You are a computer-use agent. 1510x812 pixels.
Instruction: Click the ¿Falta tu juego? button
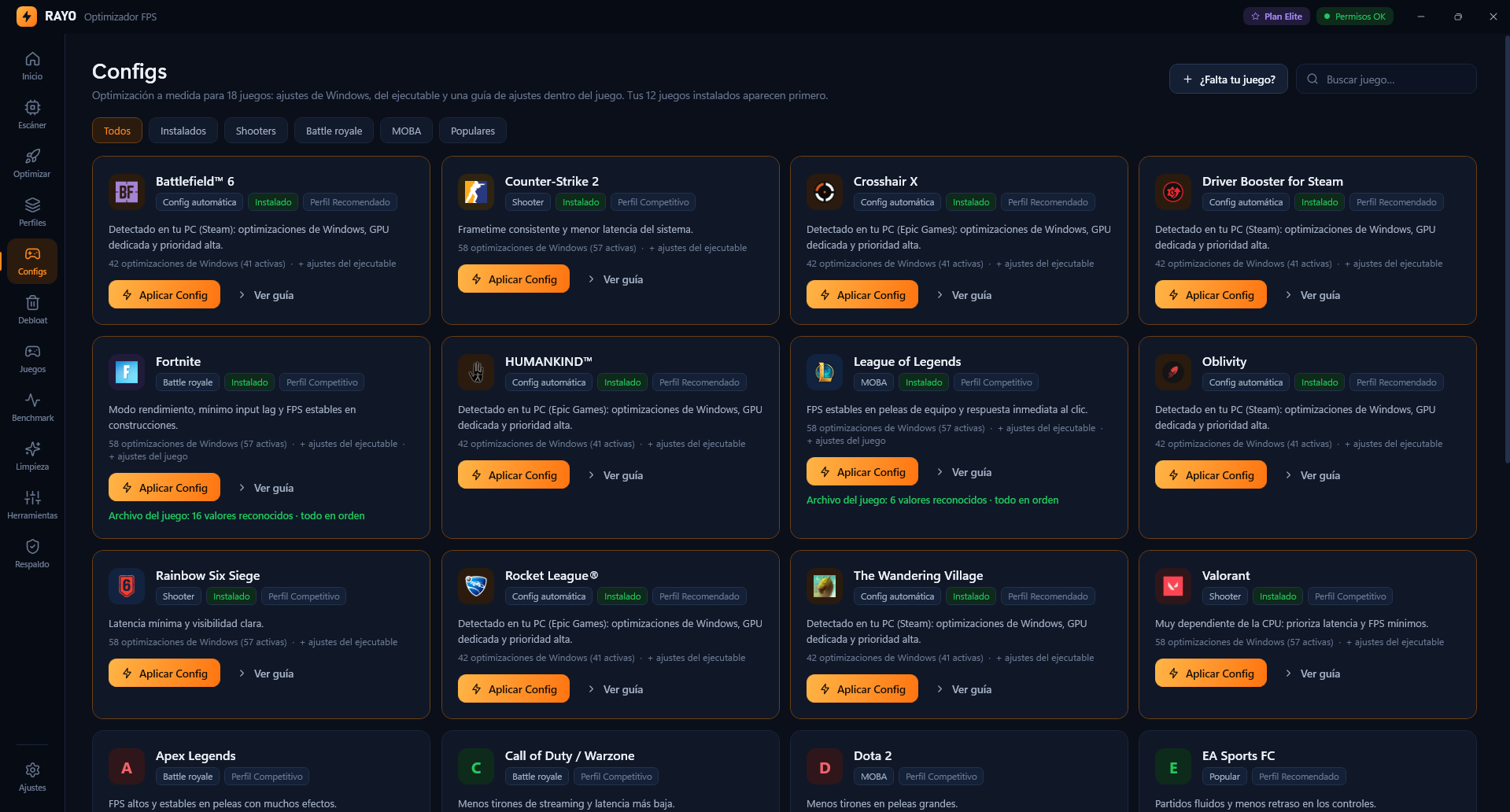(x=1228, y=79)
